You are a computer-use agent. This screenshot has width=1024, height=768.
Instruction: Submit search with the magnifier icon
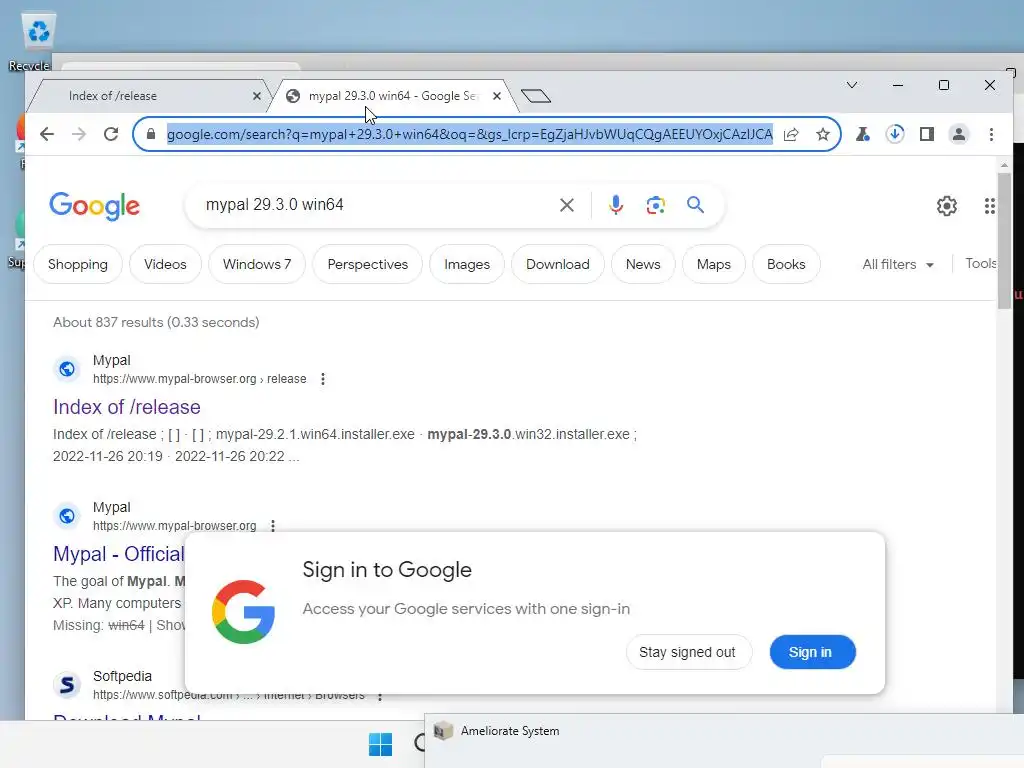click(696, 205)
